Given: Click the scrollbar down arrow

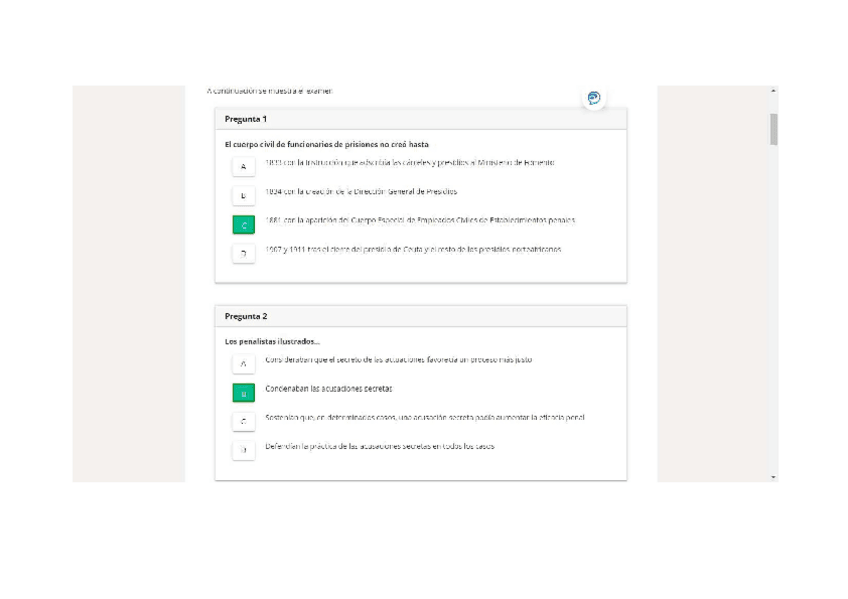Looking at the screenshot, I should tap(773, 477).
